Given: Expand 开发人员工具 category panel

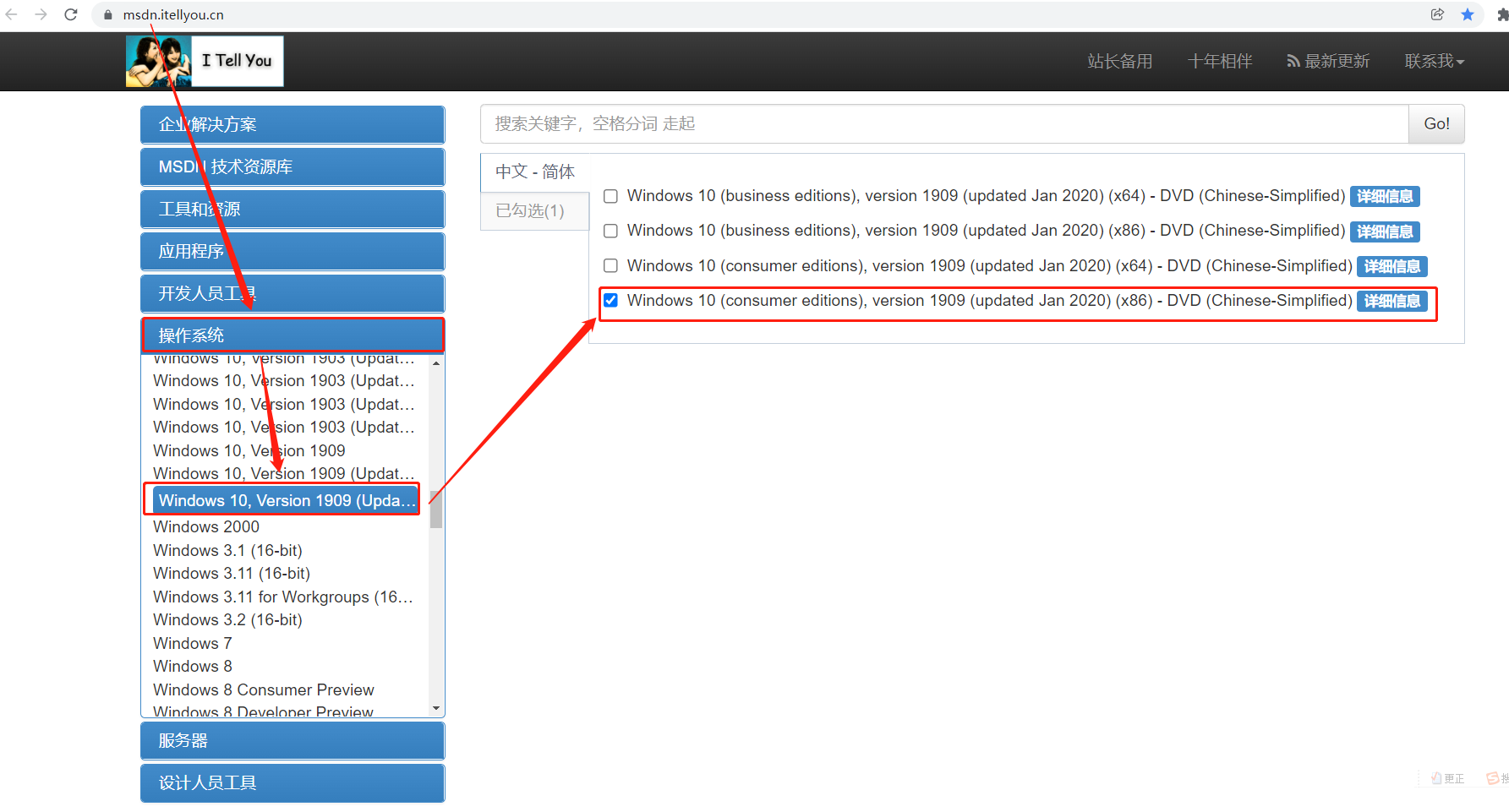Looking at the screenshot, I should click(x=293, y=293).
